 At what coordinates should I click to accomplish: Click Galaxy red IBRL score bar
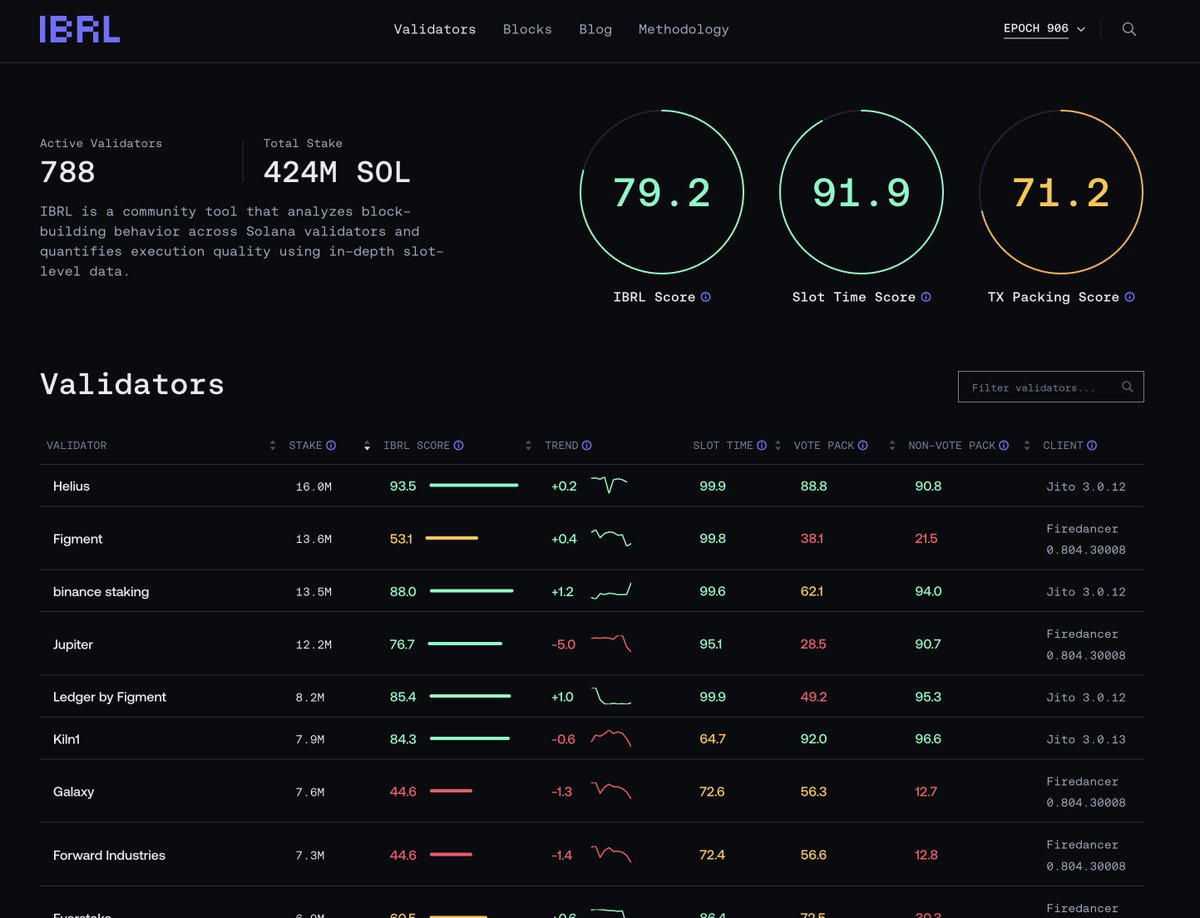tap(450, 791)
